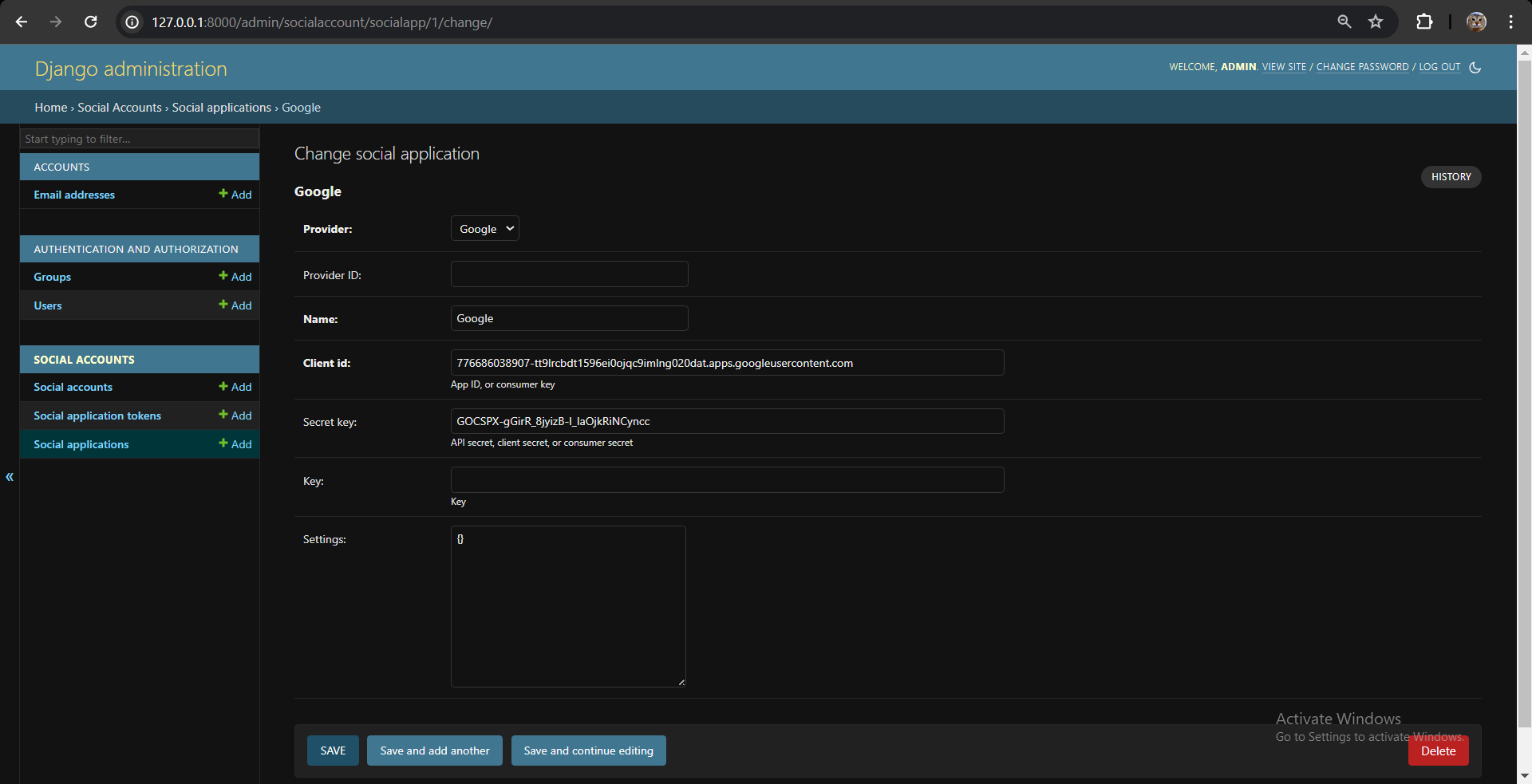The width and height of the screenshot is (1532, 784).
Task: Toggle dark/light theme moon icon
Action: click(1475, 68)
